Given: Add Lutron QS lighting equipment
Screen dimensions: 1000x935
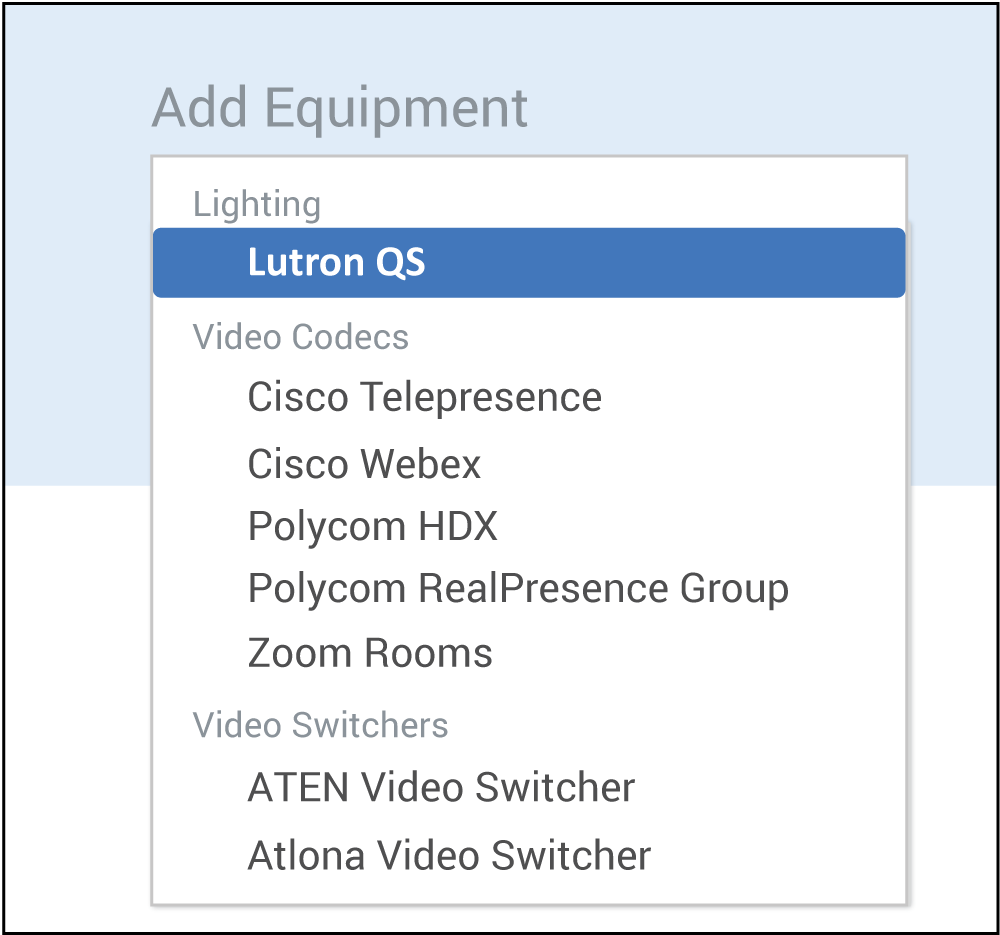Looking at the screenshot, I should click(x=336, y=263).
